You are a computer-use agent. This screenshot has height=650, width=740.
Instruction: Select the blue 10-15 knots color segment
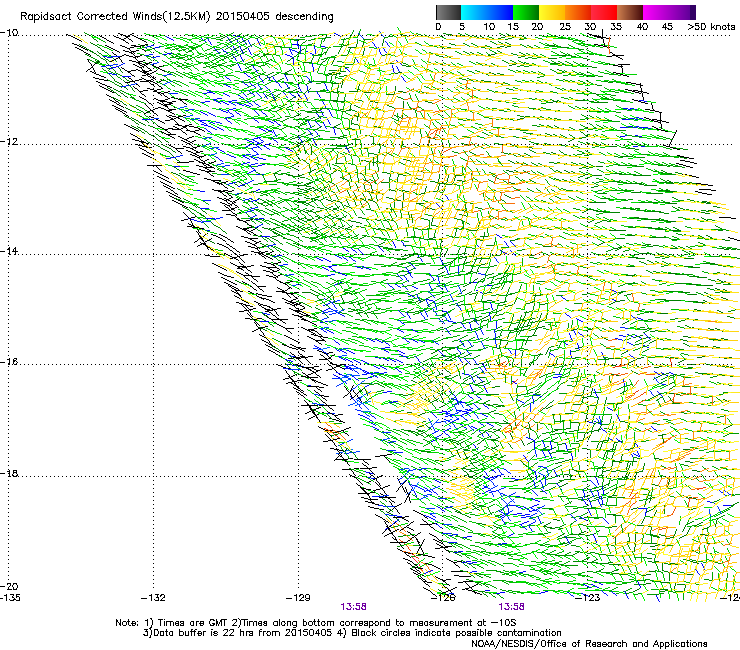click(x=500, y=12)
